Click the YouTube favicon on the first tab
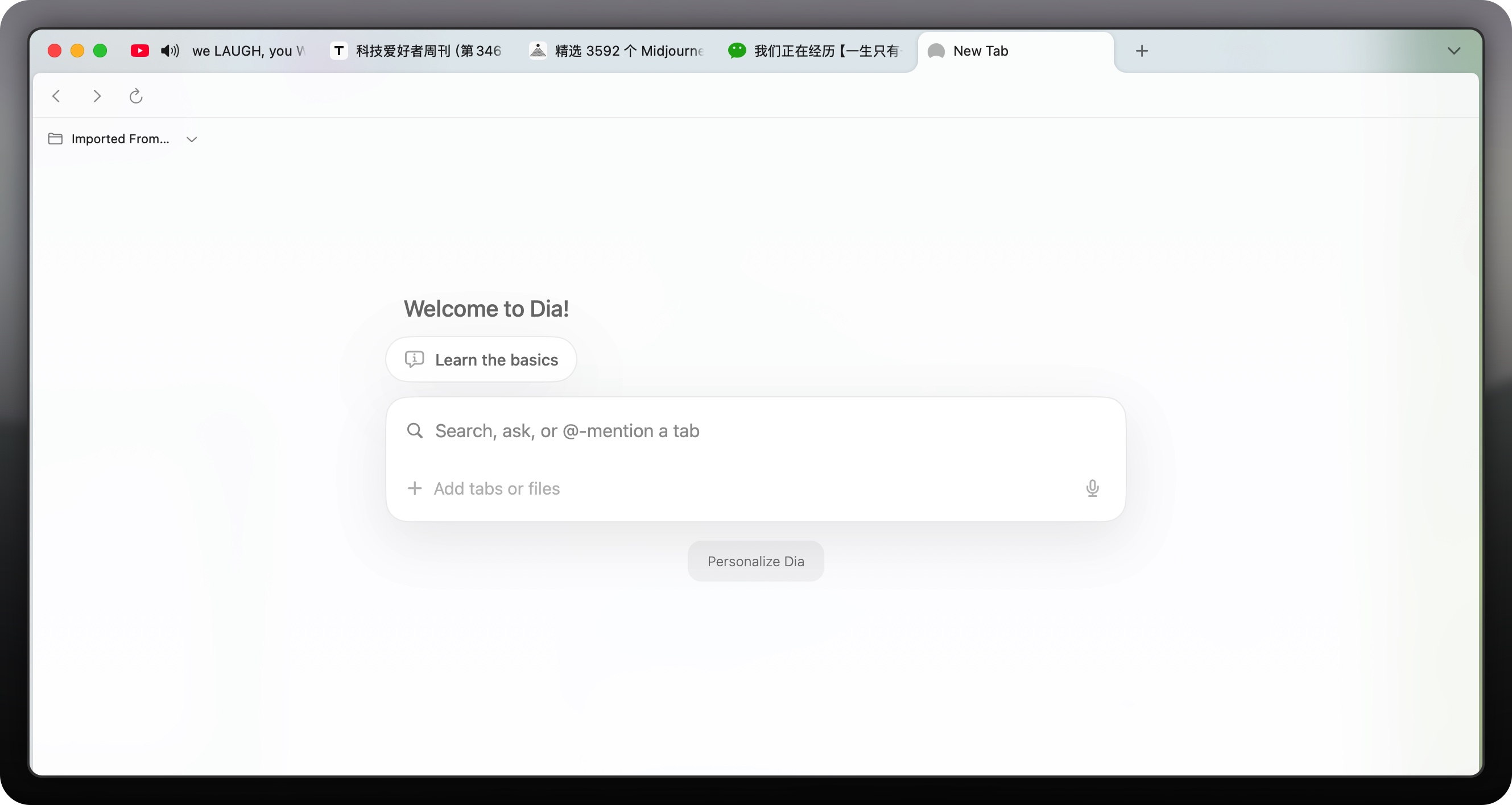 coord(140,51)
